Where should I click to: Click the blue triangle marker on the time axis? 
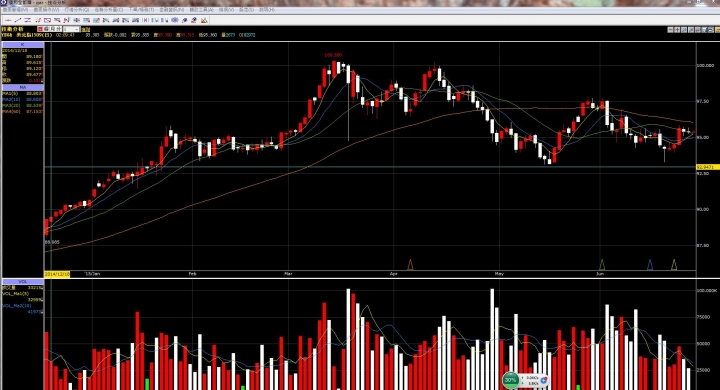pyautogui.click(x=650, y=265)
